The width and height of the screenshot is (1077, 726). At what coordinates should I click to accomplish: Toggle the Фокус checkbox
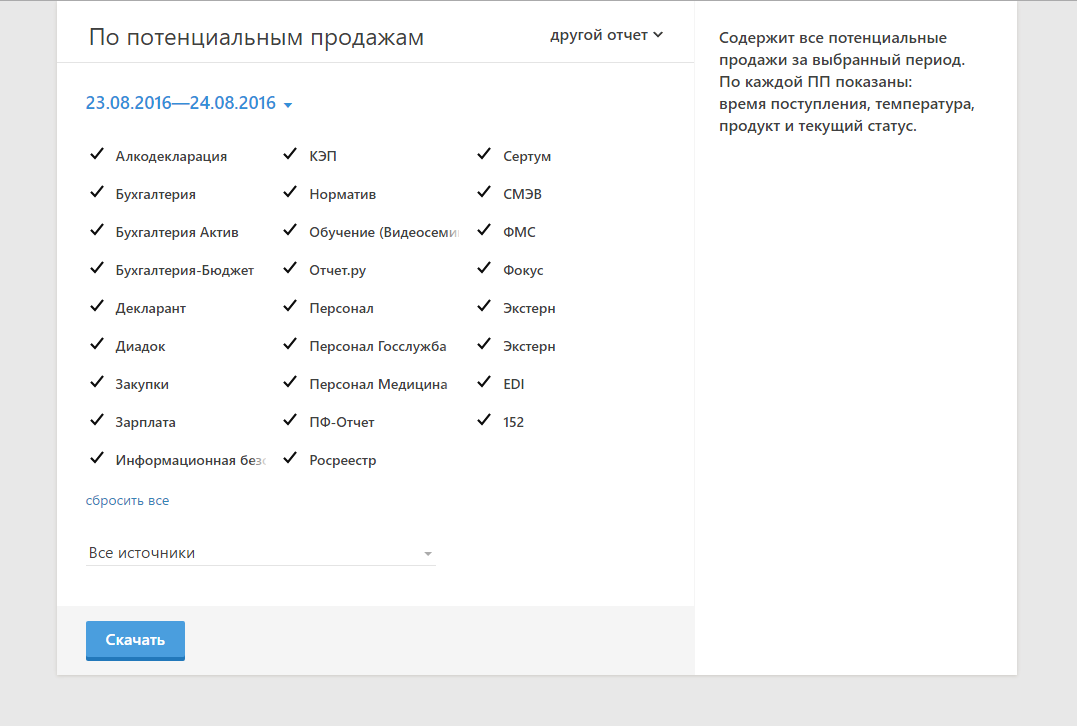(x=484, y=269)
